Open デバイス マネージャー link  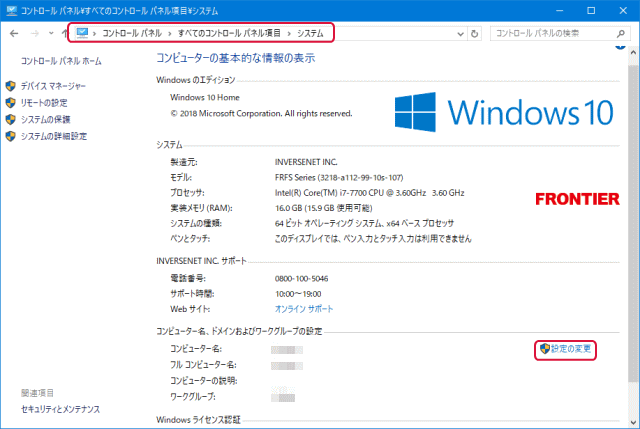pos(53,86)
